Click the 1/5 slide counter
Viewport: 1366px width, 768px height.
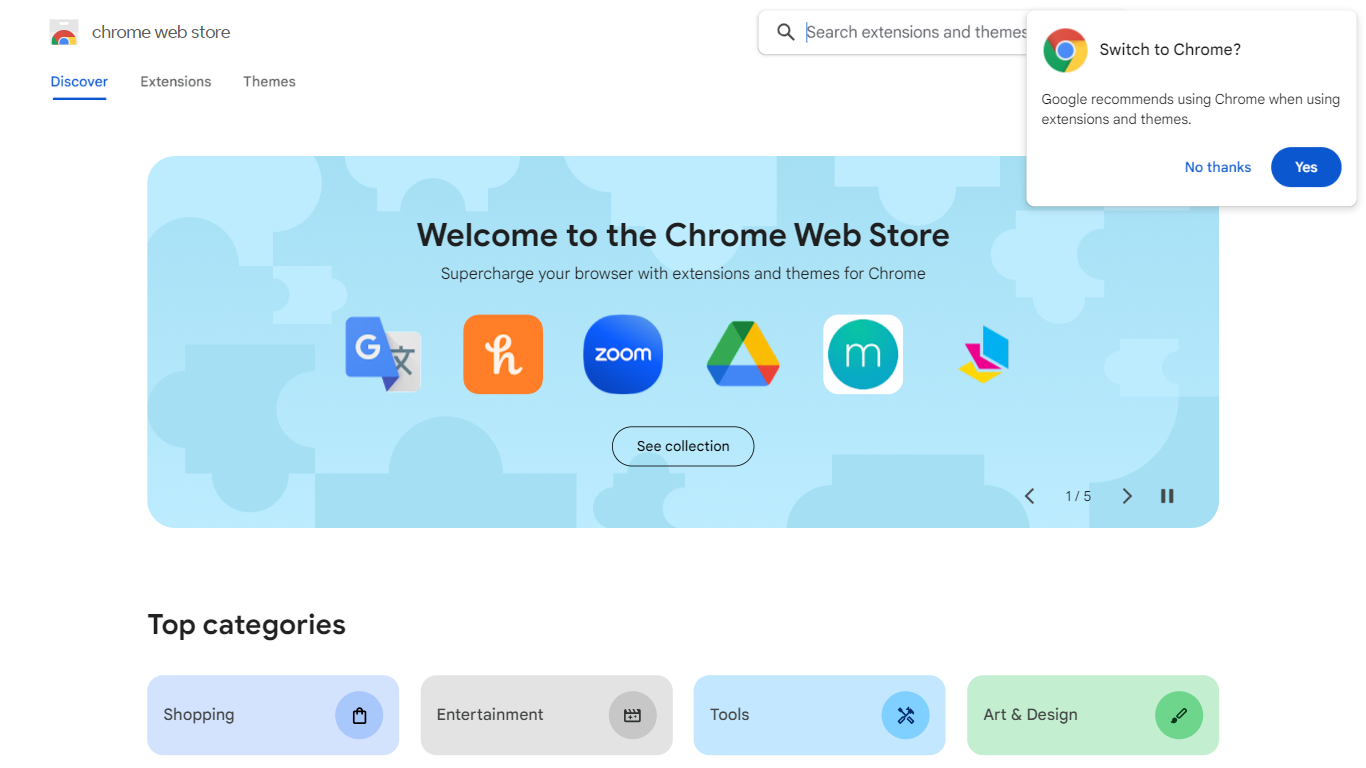[x=1078, y=496]
